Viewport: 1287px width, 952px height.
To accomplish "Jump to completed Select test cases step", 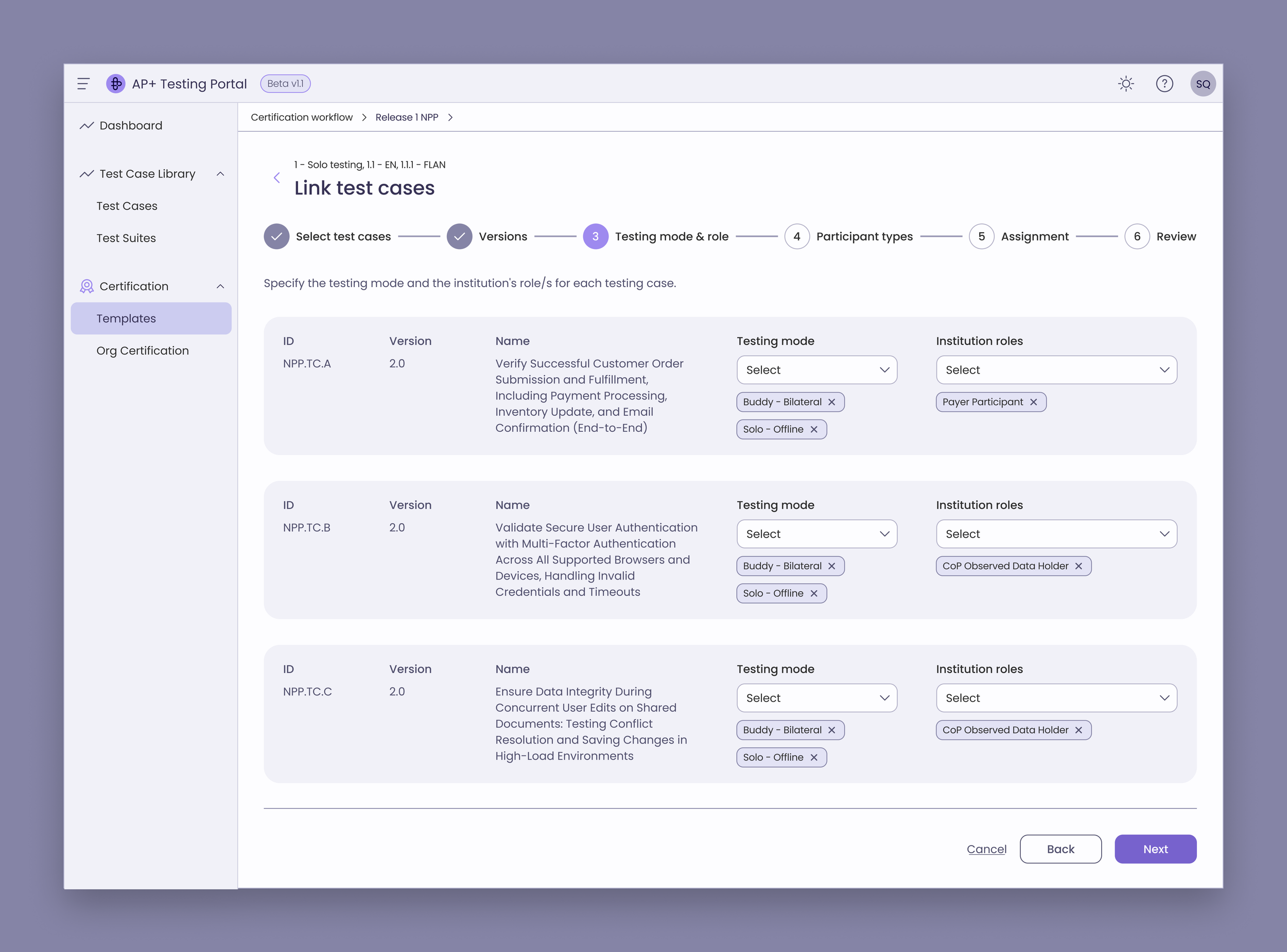I will (x=276, y=236).
